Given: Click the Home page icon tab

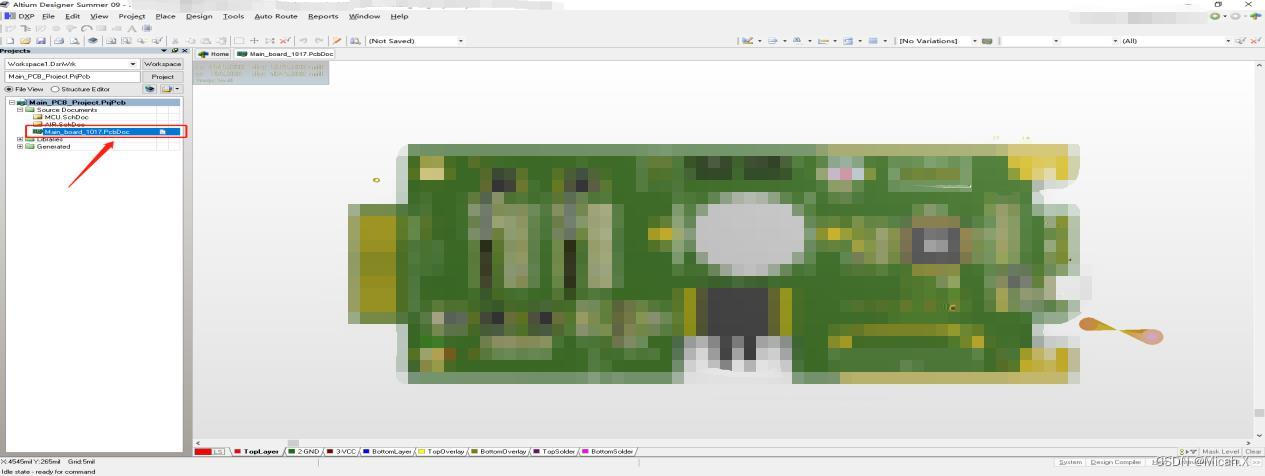Looking at the screenshot, I should point(214,54).
